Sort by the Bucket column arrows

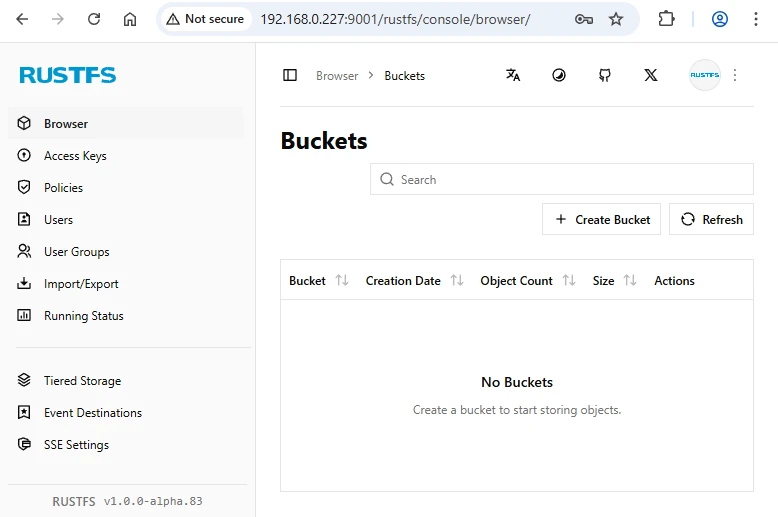click(342, 280)
